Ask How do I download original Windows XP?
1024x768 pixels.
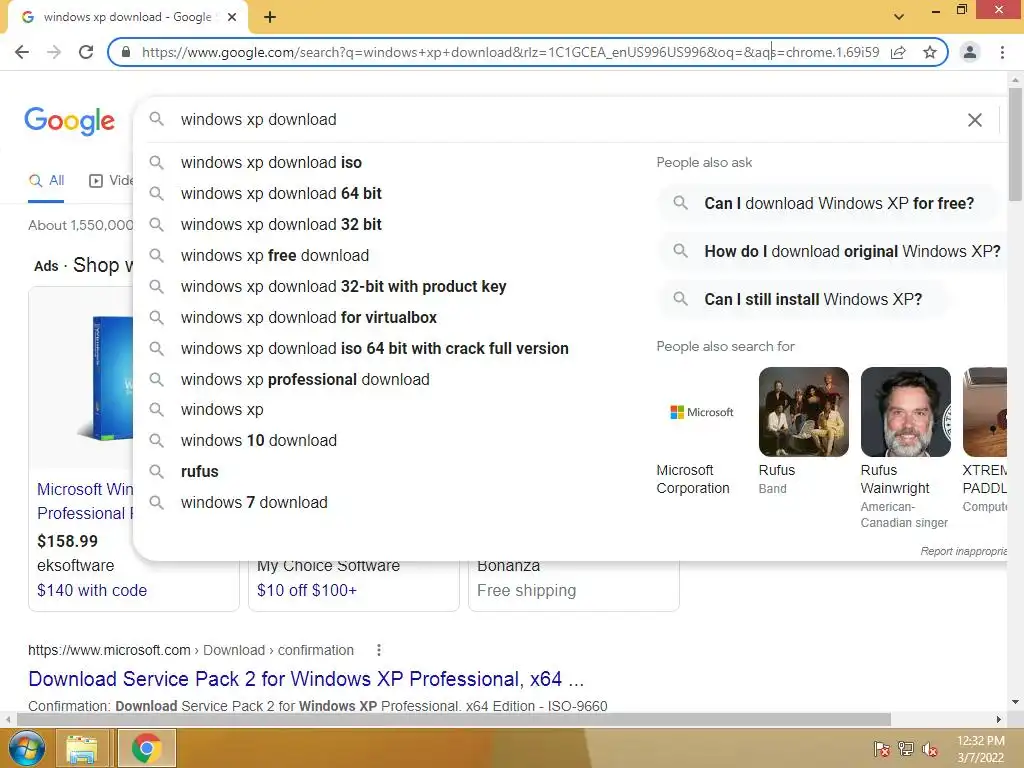tap(834, 251)
